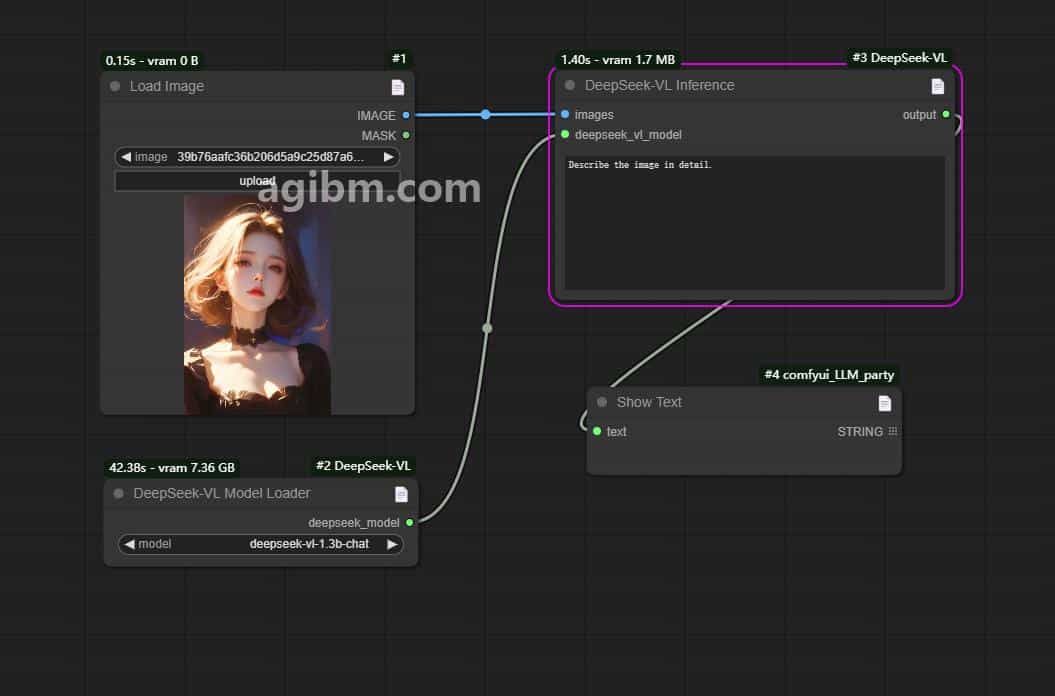Select the Show Text node title

649,402
